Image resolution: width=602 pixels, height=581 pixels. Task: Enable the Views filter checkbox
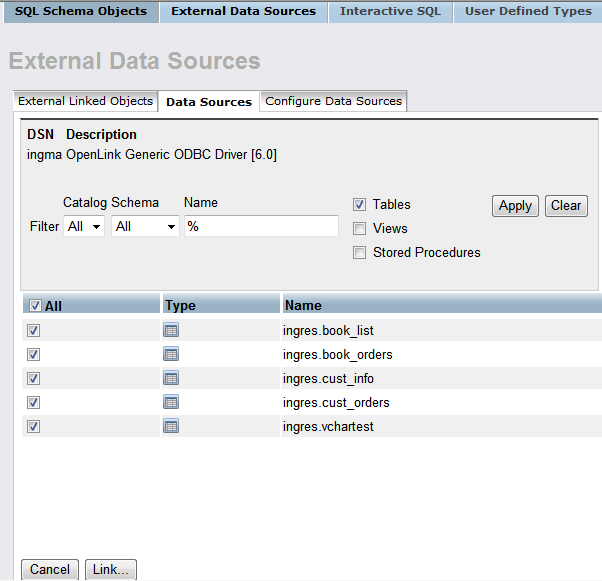click(359, 228)
